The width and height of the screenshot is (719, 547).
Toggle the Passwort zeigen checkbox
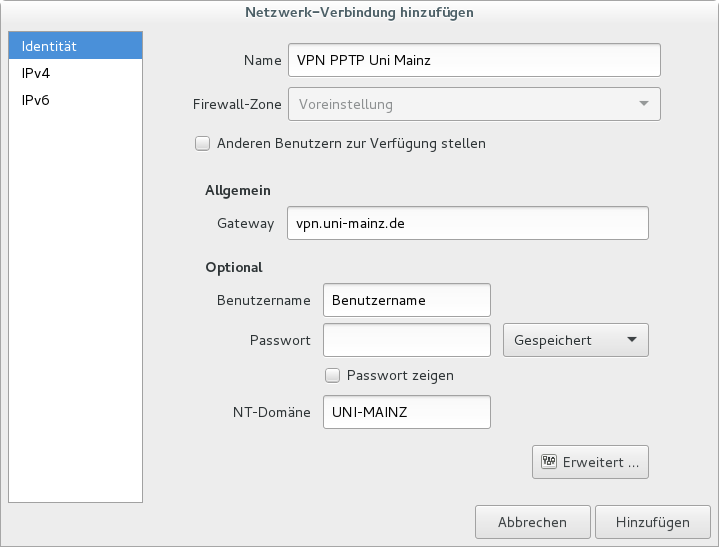point(332,376)
